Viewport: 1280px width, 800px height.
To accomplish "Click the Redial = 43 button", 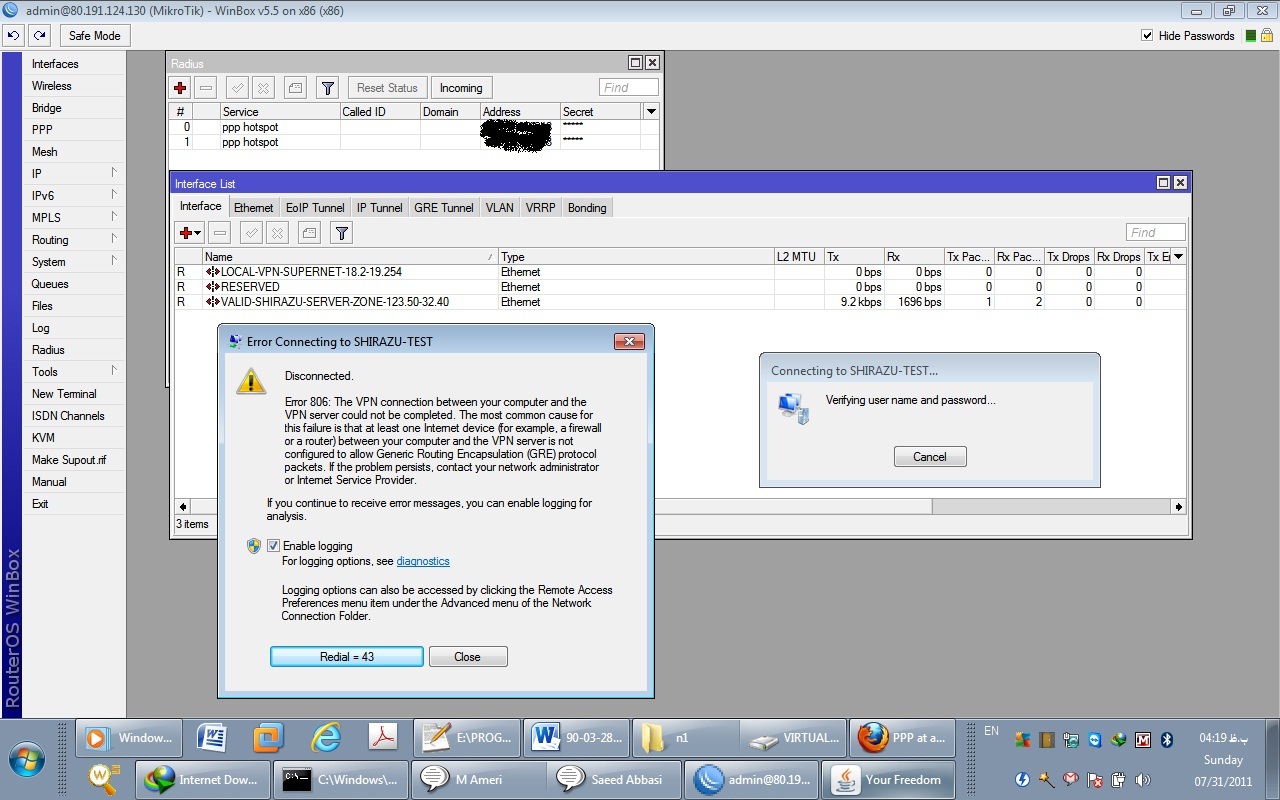I will tap(347, 657).
